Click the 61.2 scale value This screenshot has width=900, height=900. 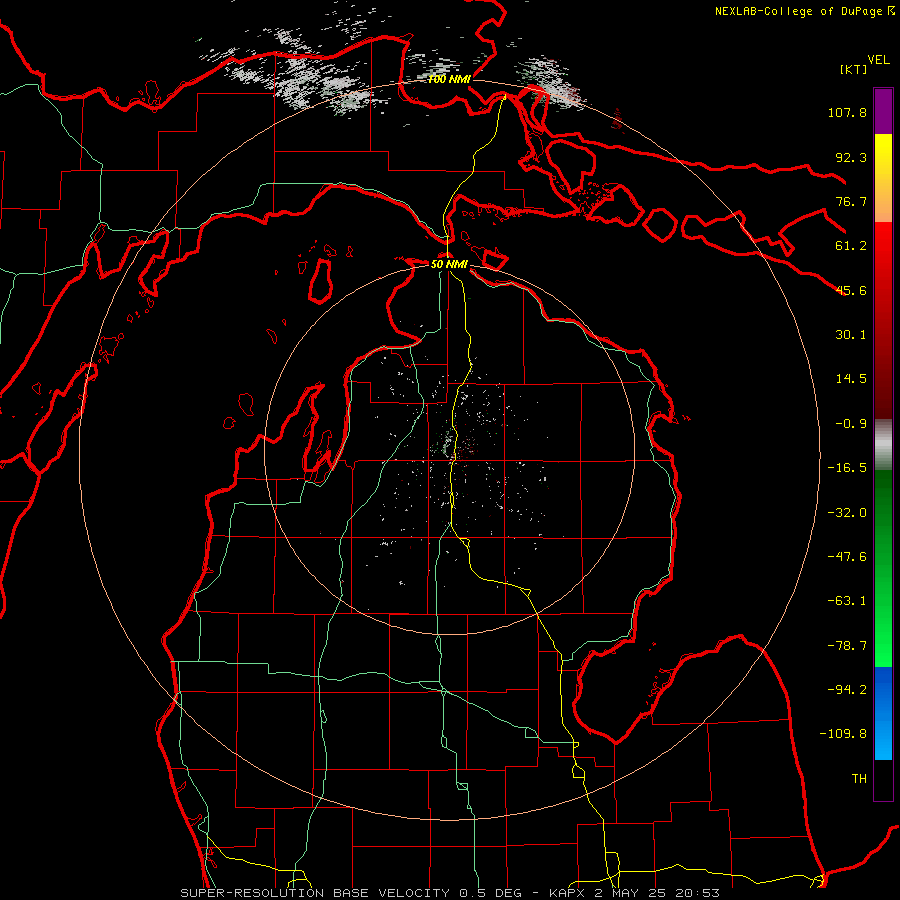click(851, 246)
